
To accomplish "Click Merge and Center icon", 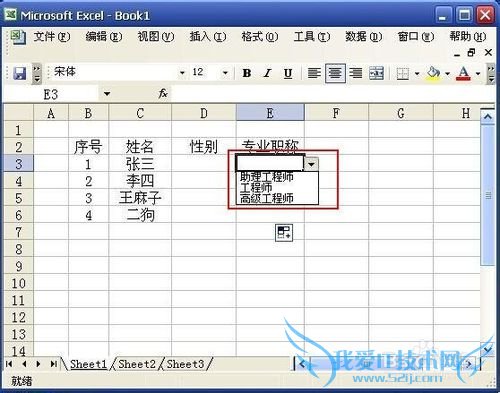I will (x=377, y=73).
